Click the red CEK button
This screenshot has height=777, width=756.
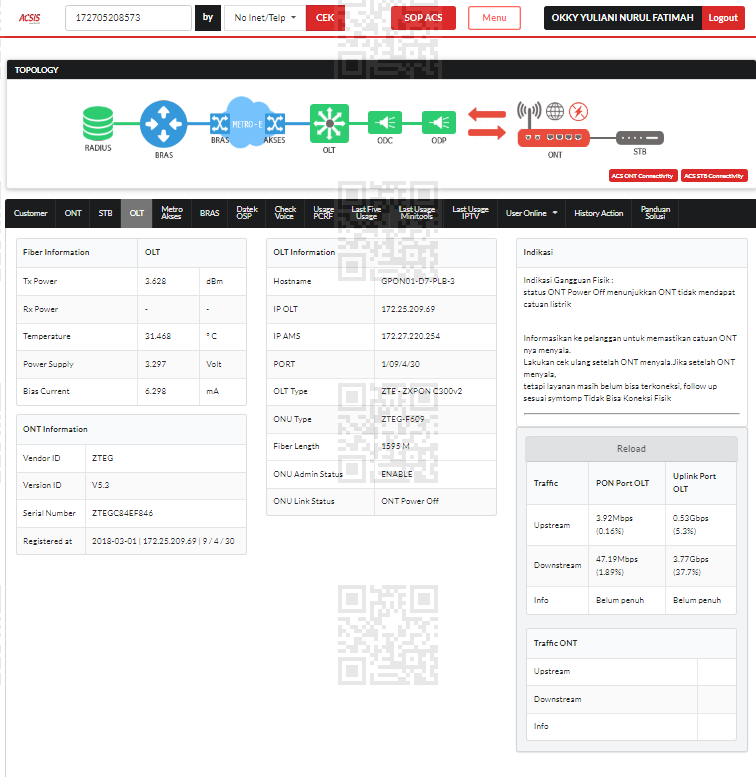(325, 18)
